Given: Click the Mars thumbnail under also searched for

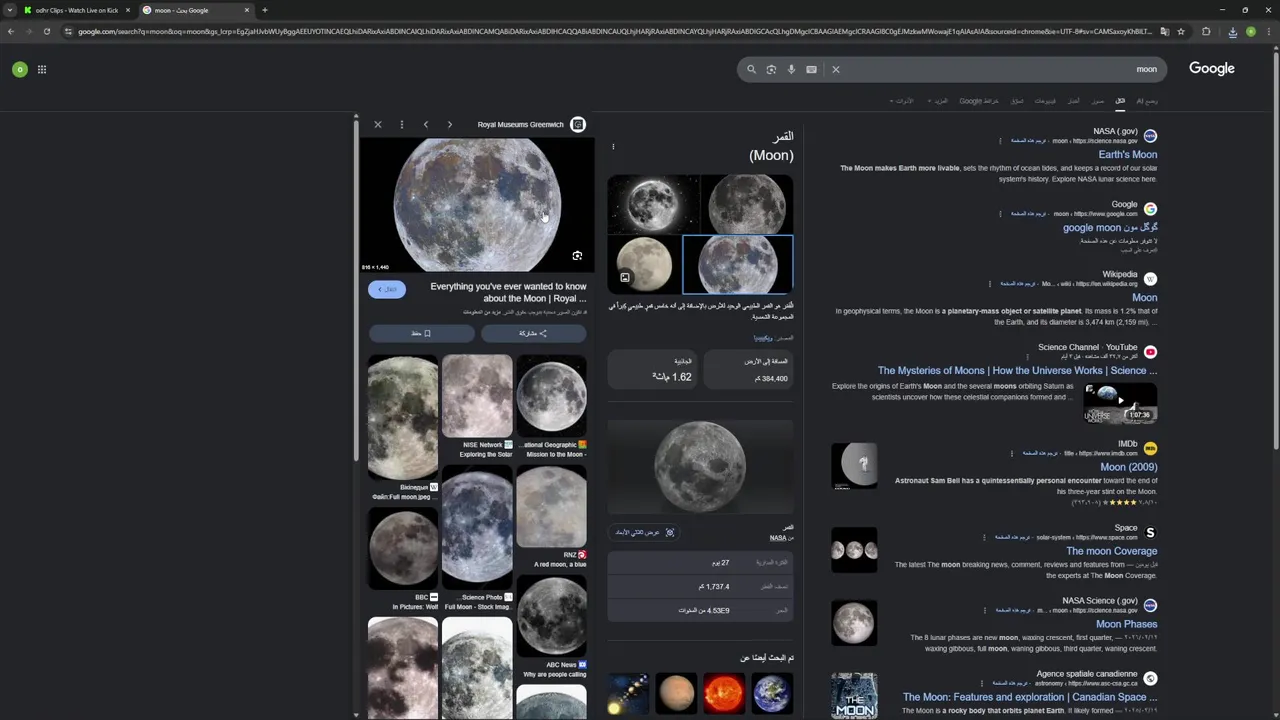Looking at the screenshot, I should coord(675,693).
